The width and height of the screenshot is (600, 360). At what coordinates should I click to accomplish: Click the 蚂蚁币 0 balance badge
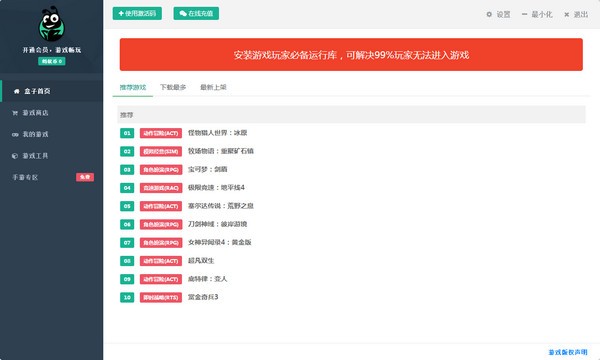point(52,61)
